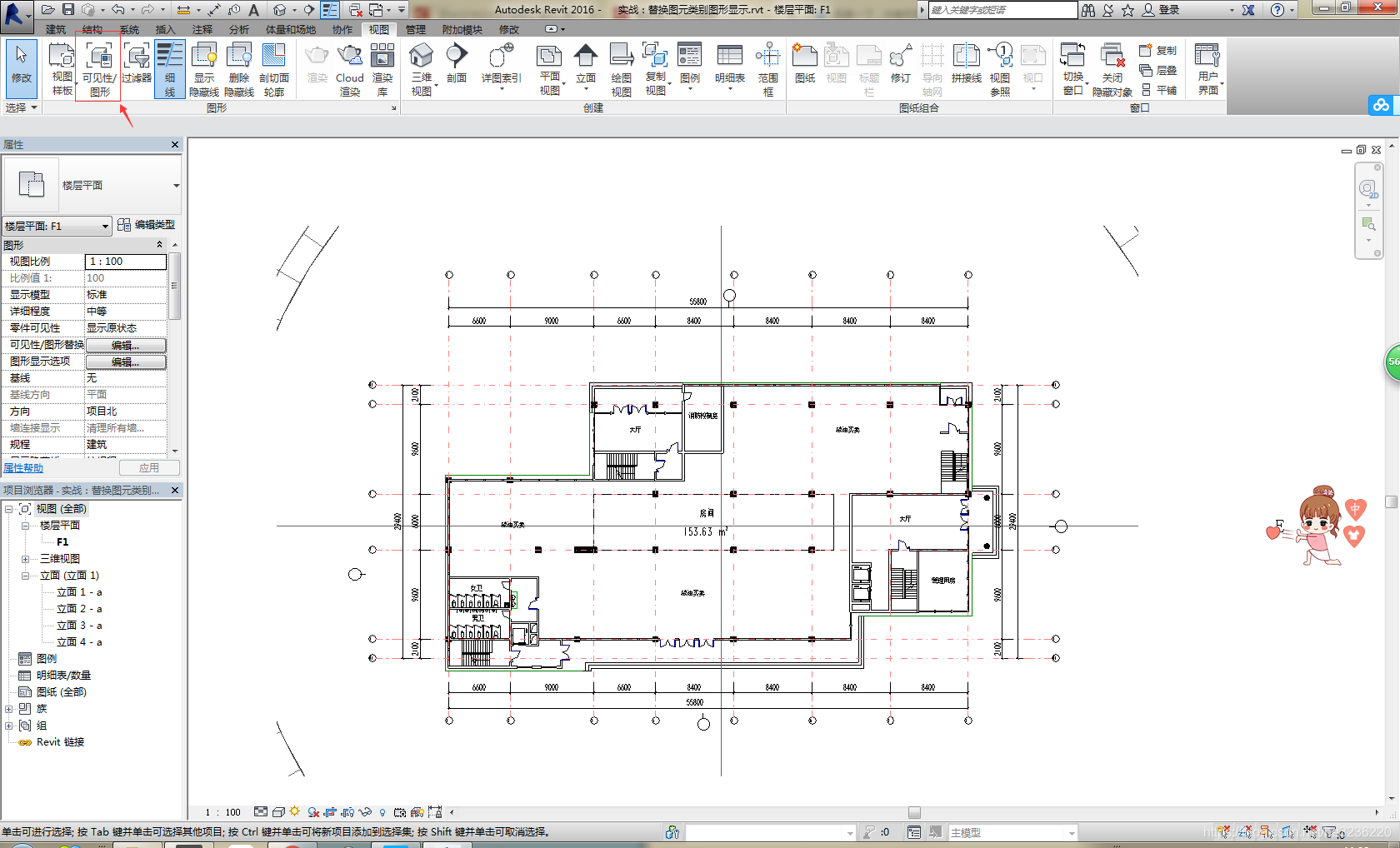The width and height of the screenshot is (1400, 848).
Task: Open the 注释 ribbon tab
Action: [202, 29]
